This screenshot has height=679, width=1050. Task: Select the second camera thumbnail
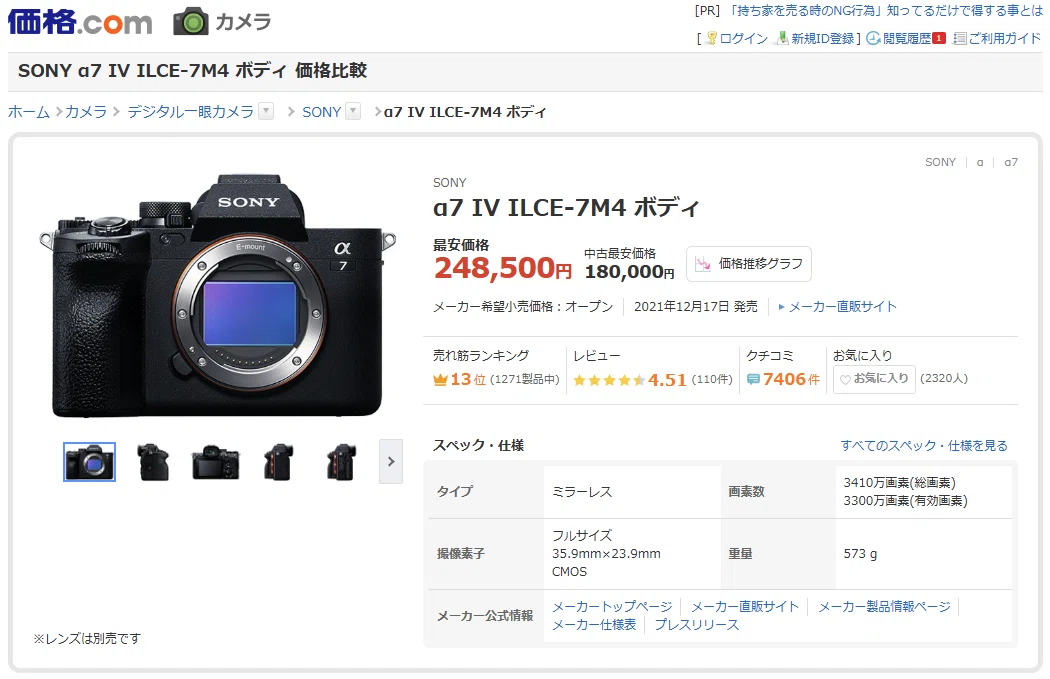pos(153,461)
